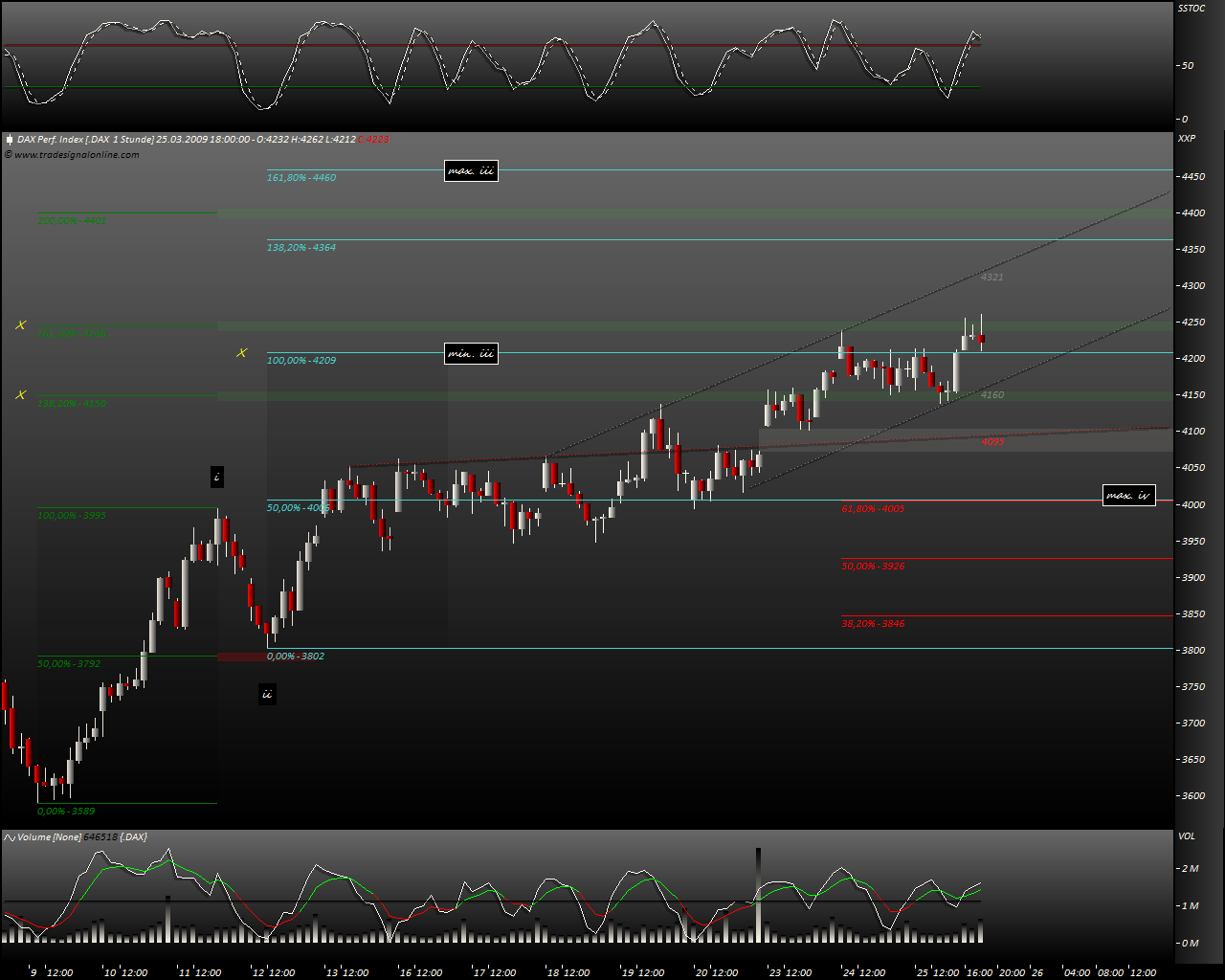1225x980 pixels.
Task: Click the '161,80% - 4460' Fibonacci label
Action: click(301, 178)
